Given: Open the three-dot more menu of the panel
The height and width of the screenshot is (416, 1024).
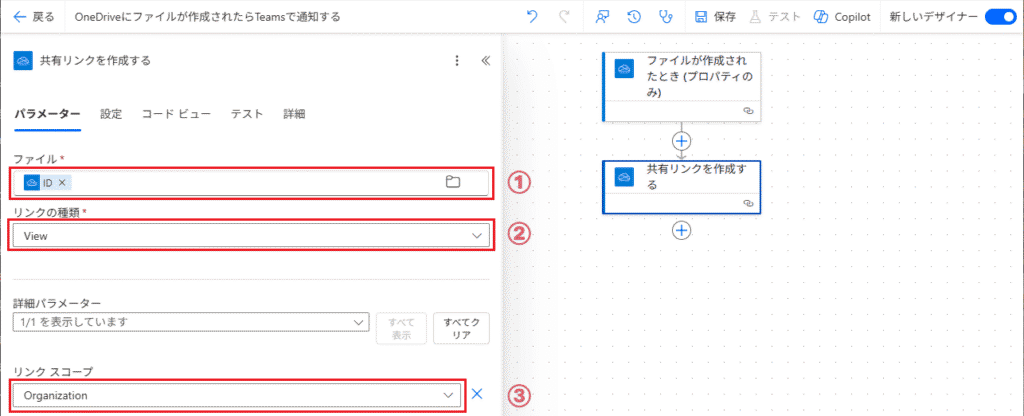Looking at the screenshot, I should (x=457, y=61).
